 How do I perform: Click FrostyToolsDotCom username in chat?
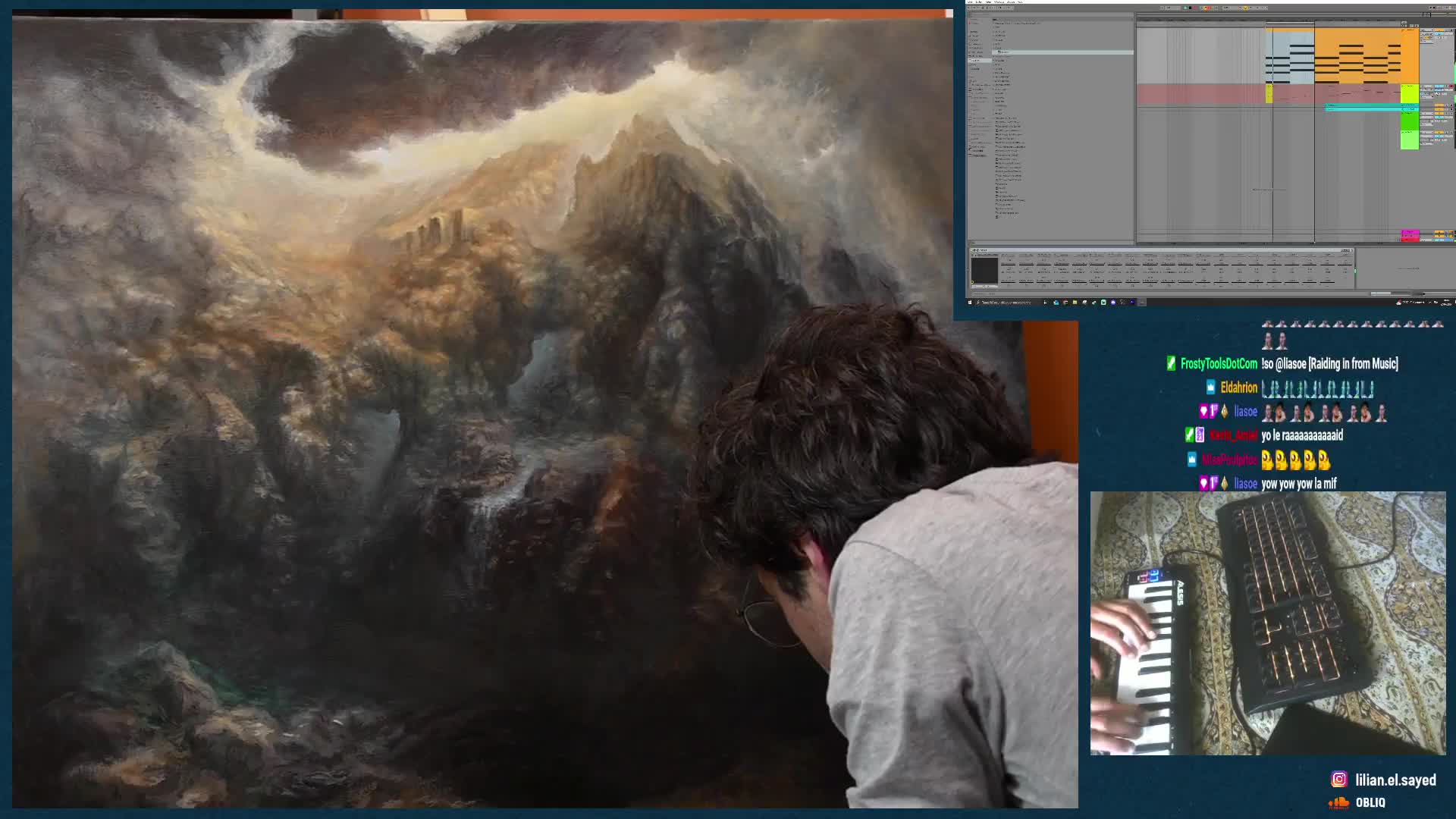click(x=1219, y=364)
